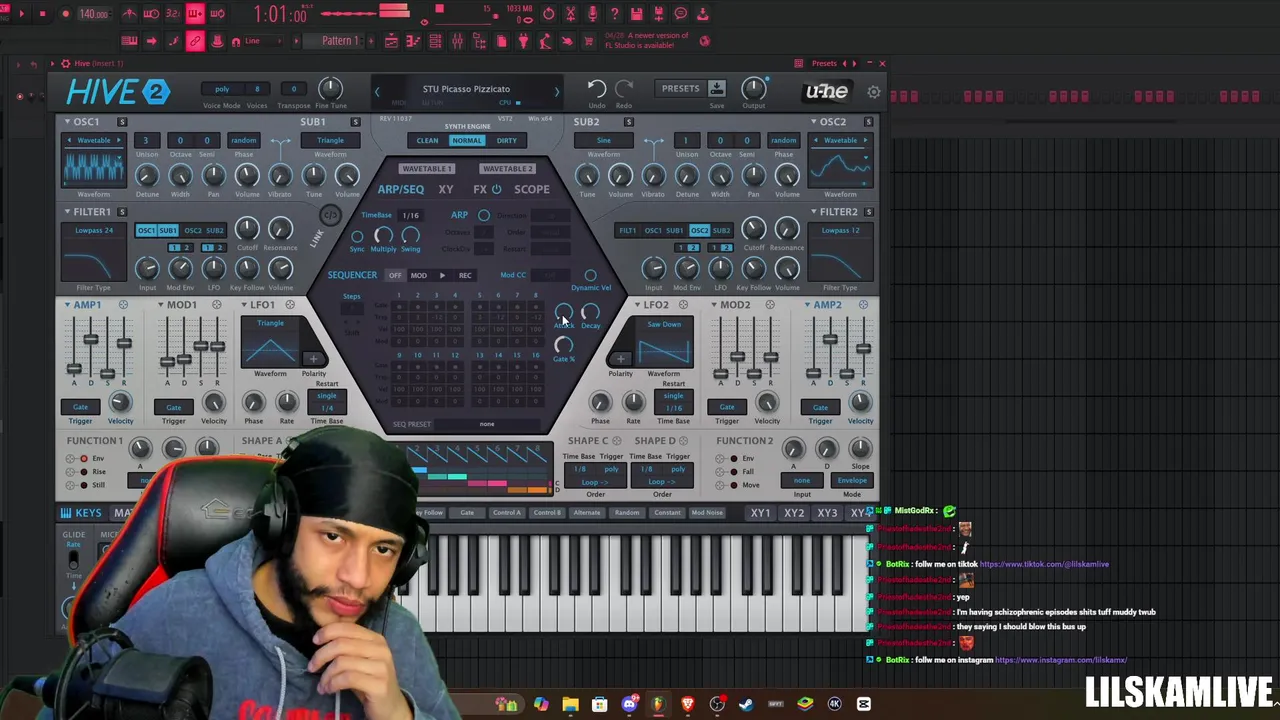Switch to ARP/SEQ tab
The width and height of the screenshot is (1280, 720).
pyautogui.click(x=400, y=189)
